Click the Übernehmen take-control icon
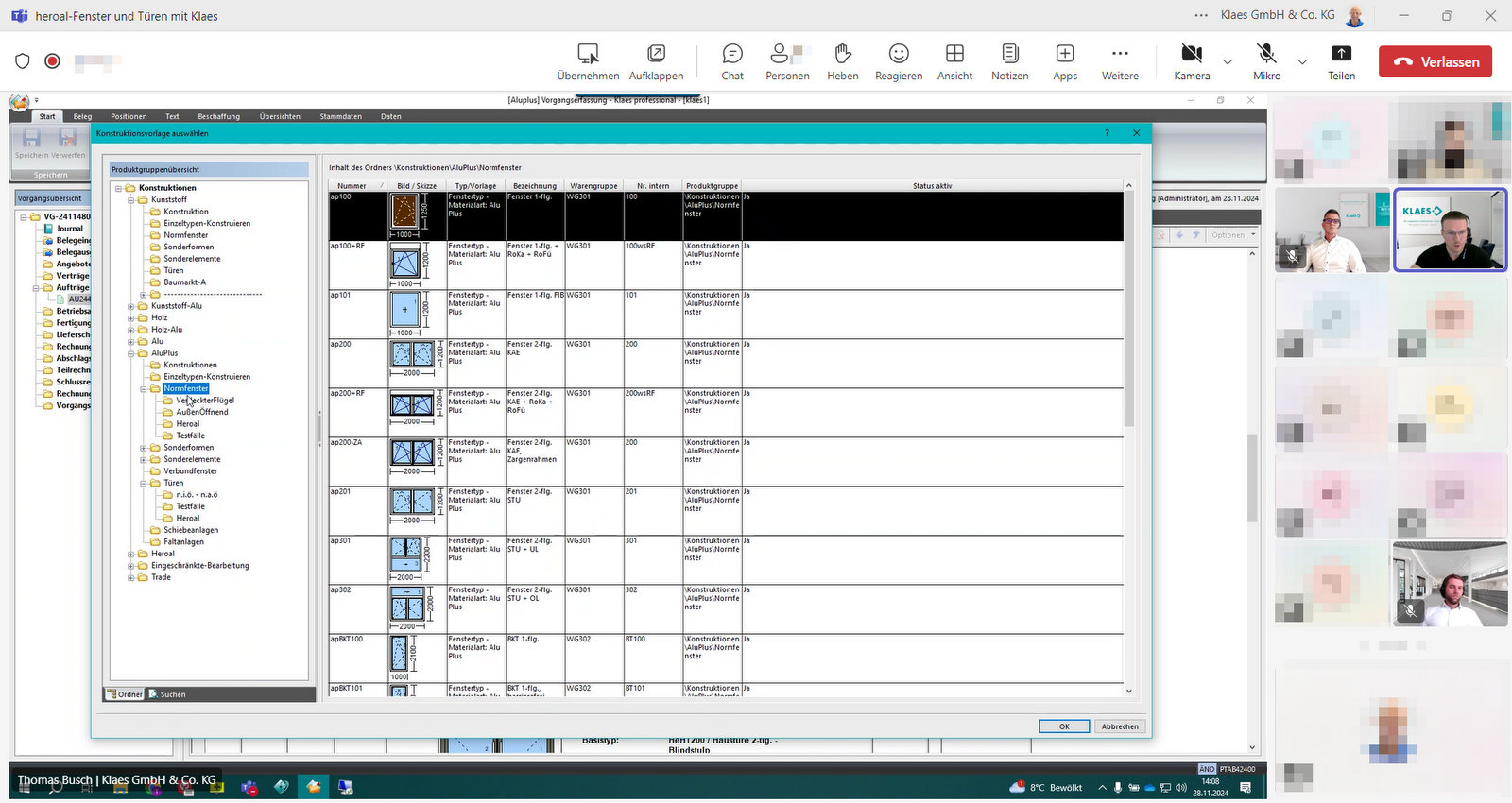This screenshot has width=1512, height=803. (588, 54)
